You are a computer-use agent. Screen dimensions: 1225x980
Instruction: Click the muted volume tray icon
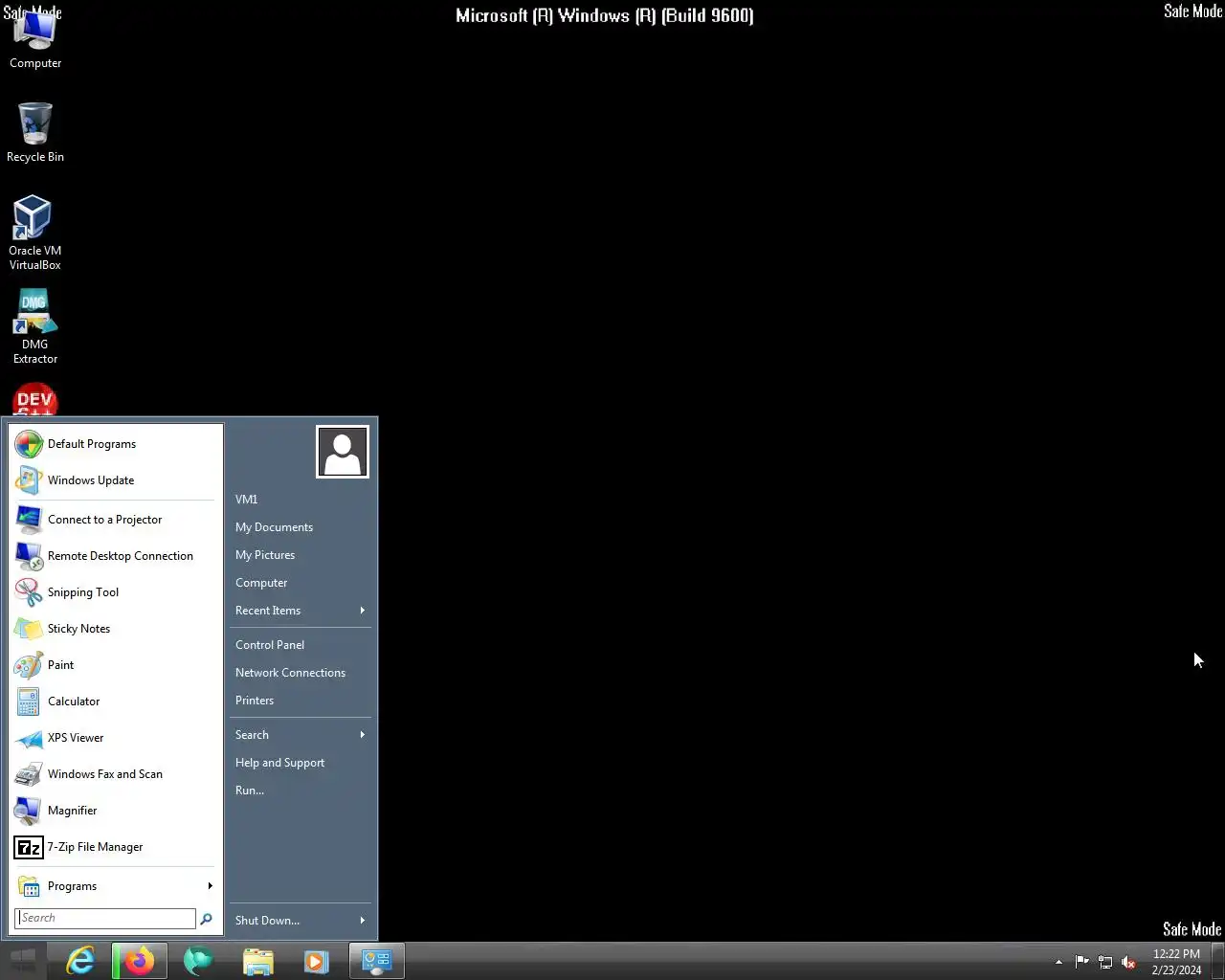point(1128,962)
